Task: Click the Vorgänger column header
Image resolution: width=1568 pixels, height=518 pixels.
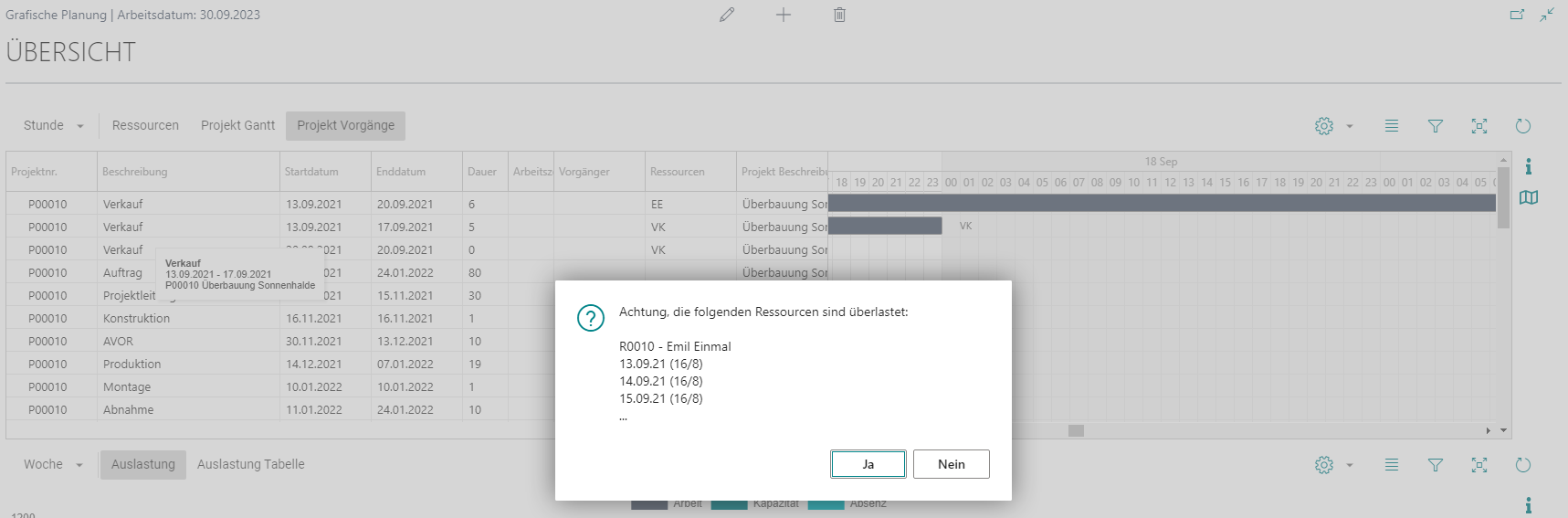Action: (599, 172)
